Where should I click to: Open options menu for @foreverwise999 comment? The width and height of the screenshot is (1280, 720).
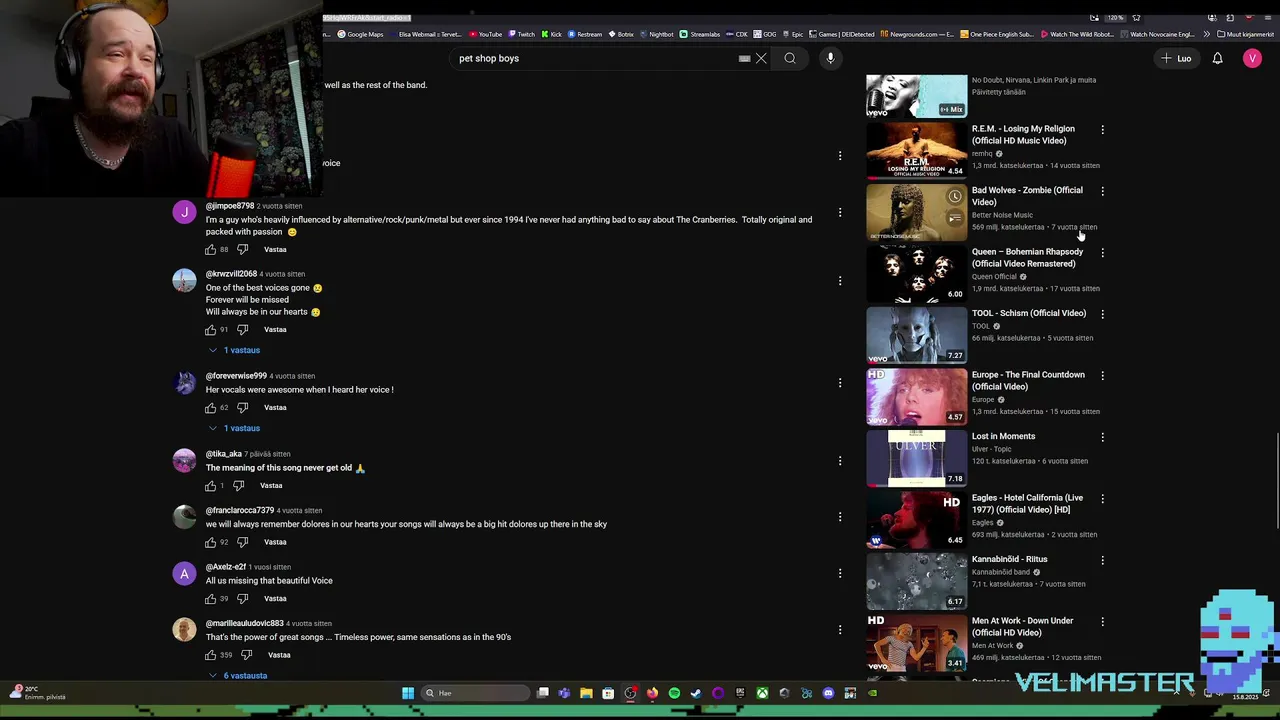(840, 382)
